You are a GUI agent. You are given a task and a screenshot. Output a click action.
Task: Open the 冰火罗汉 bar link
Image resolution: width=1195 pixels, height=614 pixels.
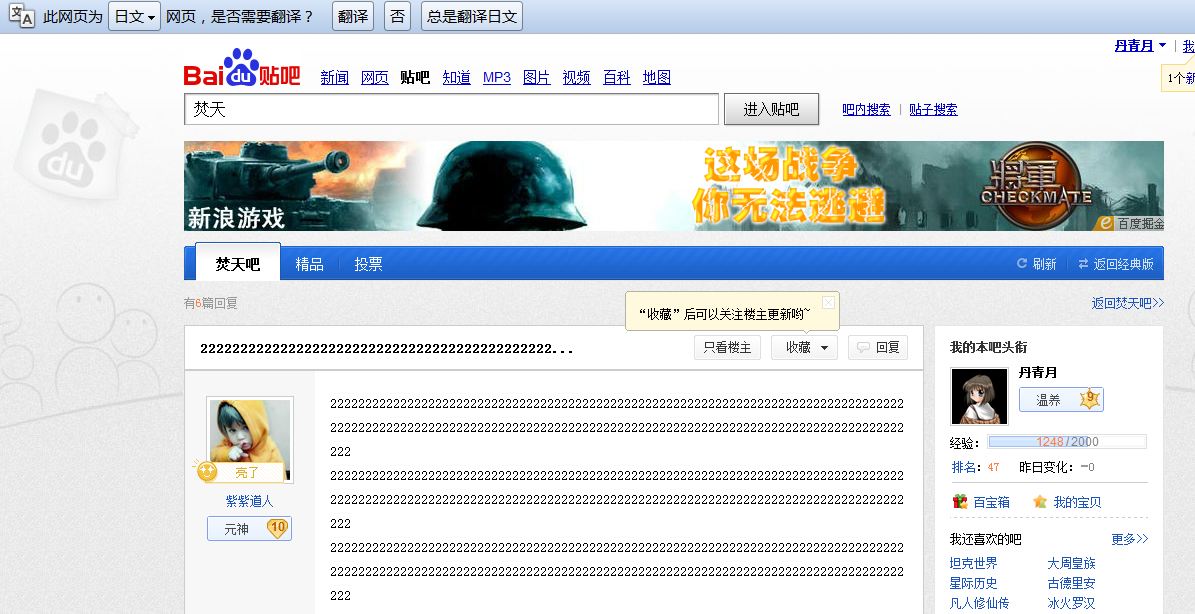(x=1071, y=603)
